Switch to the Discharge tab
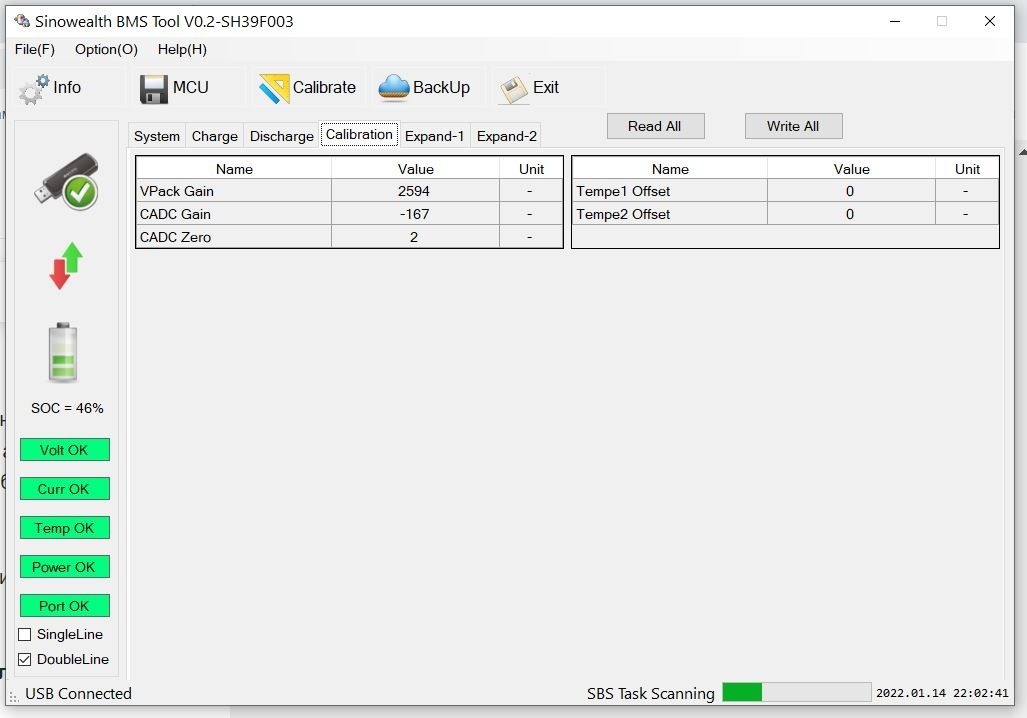This screenshot has height=718, width=1027. coord(282,136)
